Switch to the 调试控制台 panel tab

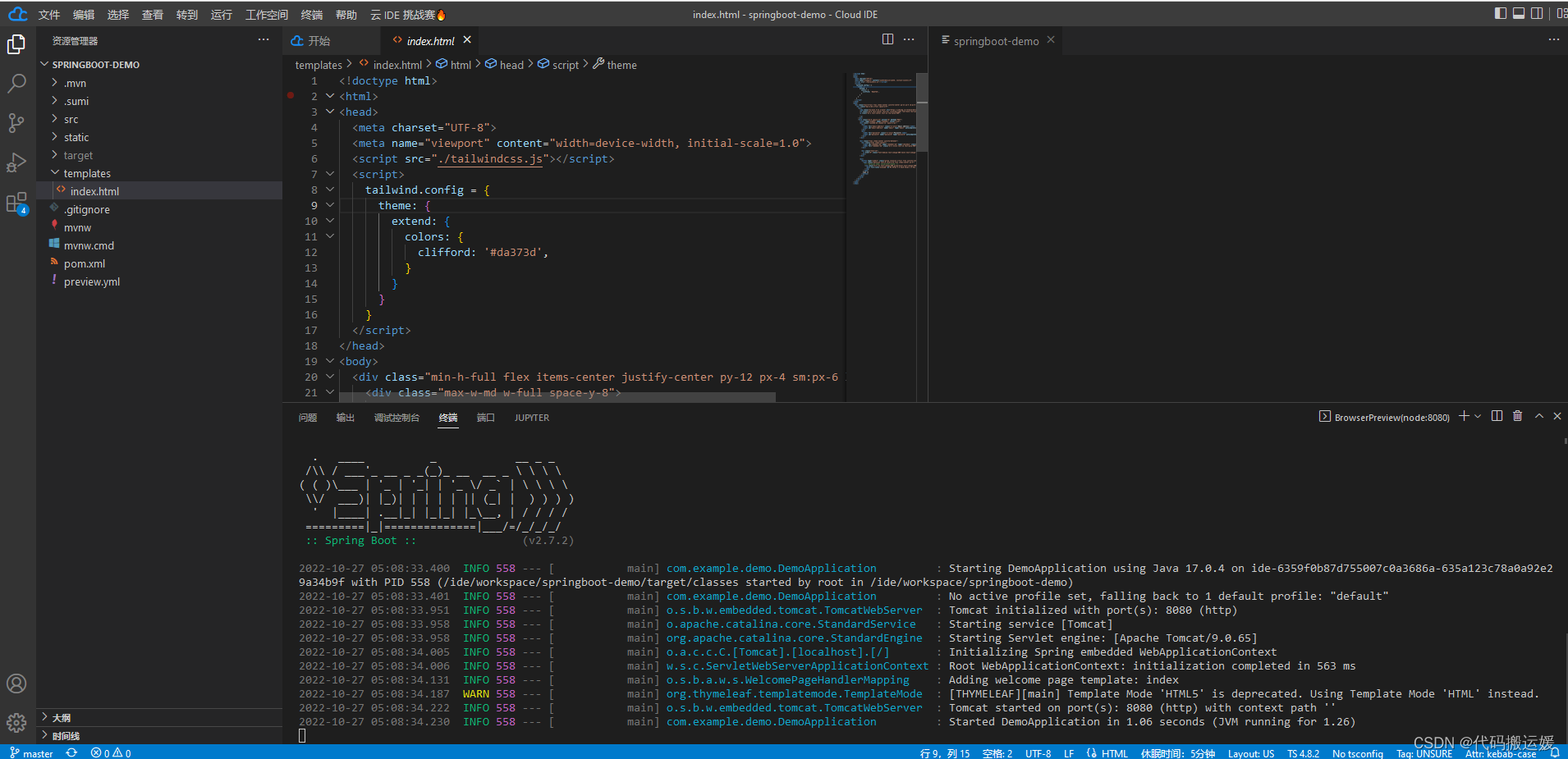click(x=397, y=418)
